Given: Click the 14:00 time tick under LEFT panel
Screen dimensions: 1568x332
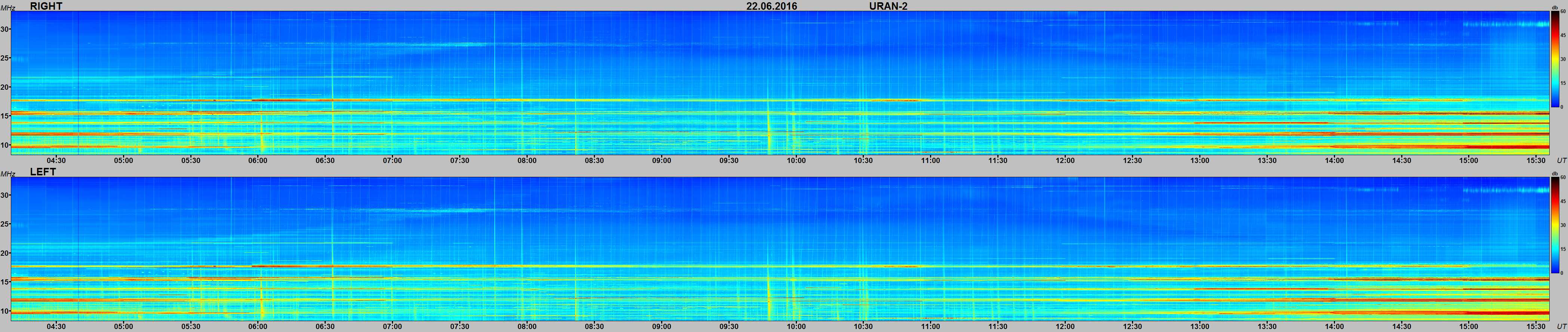Looking at the screenshot, I should [1334, 326].
